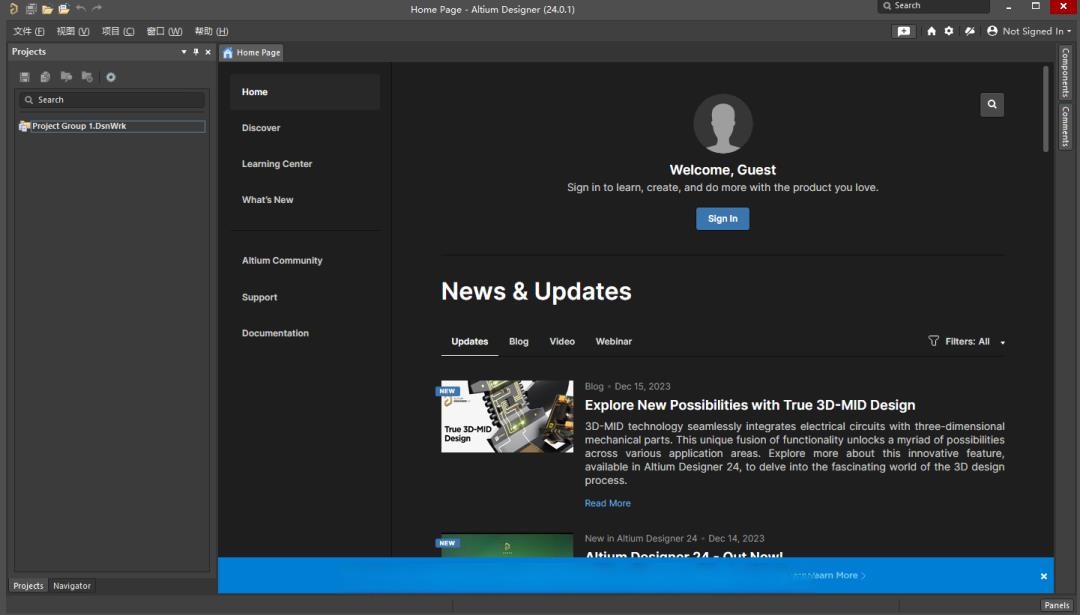Select Home in the home page sidebar
This screenshot has width=1080, height=615.
tap(305, 92)
